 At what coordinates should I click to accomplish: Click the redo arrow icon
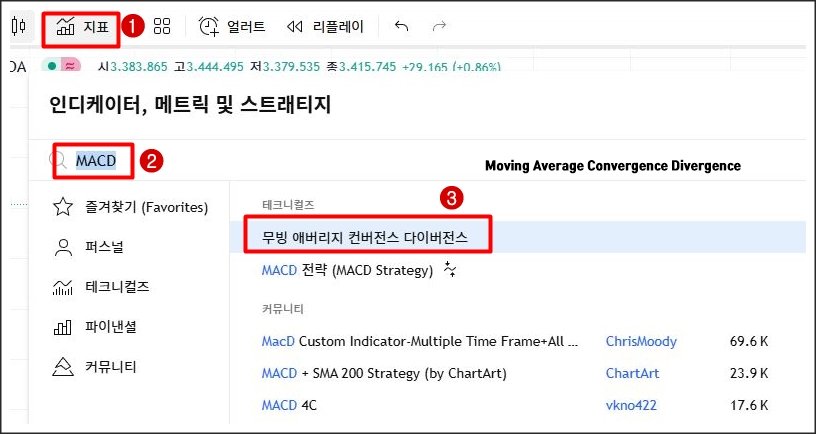pyautogui.click(x=439, y=26)
